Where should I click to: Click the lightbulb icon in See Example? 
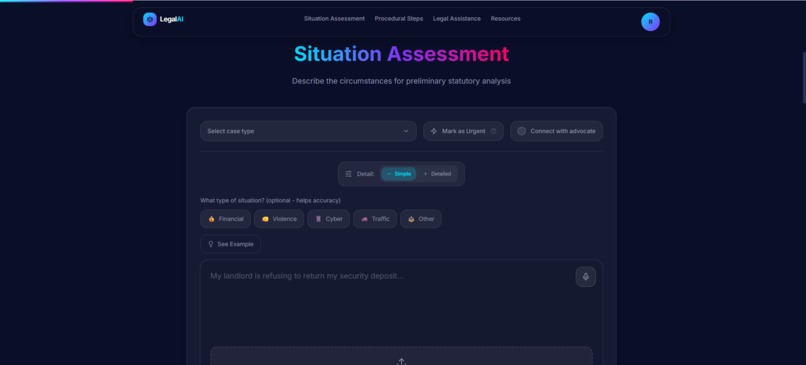point(211,244)
